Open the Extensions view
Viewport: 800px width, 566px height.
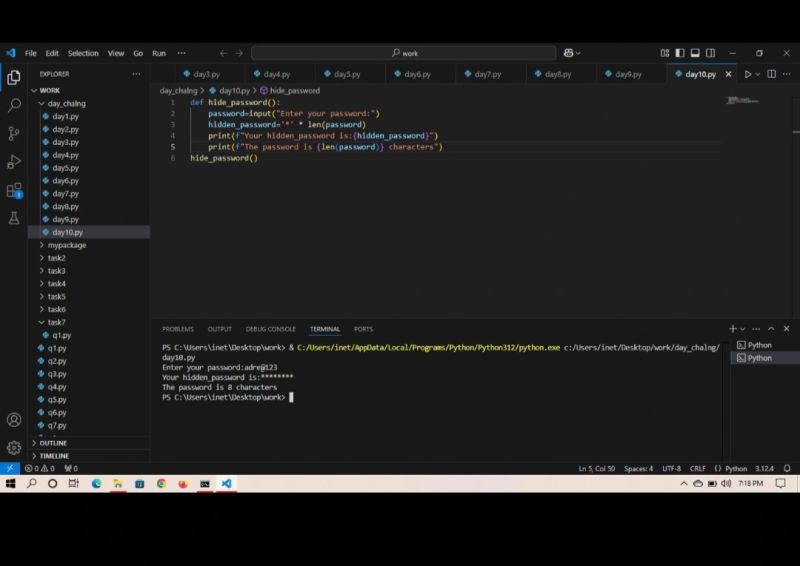coord(14,190)
